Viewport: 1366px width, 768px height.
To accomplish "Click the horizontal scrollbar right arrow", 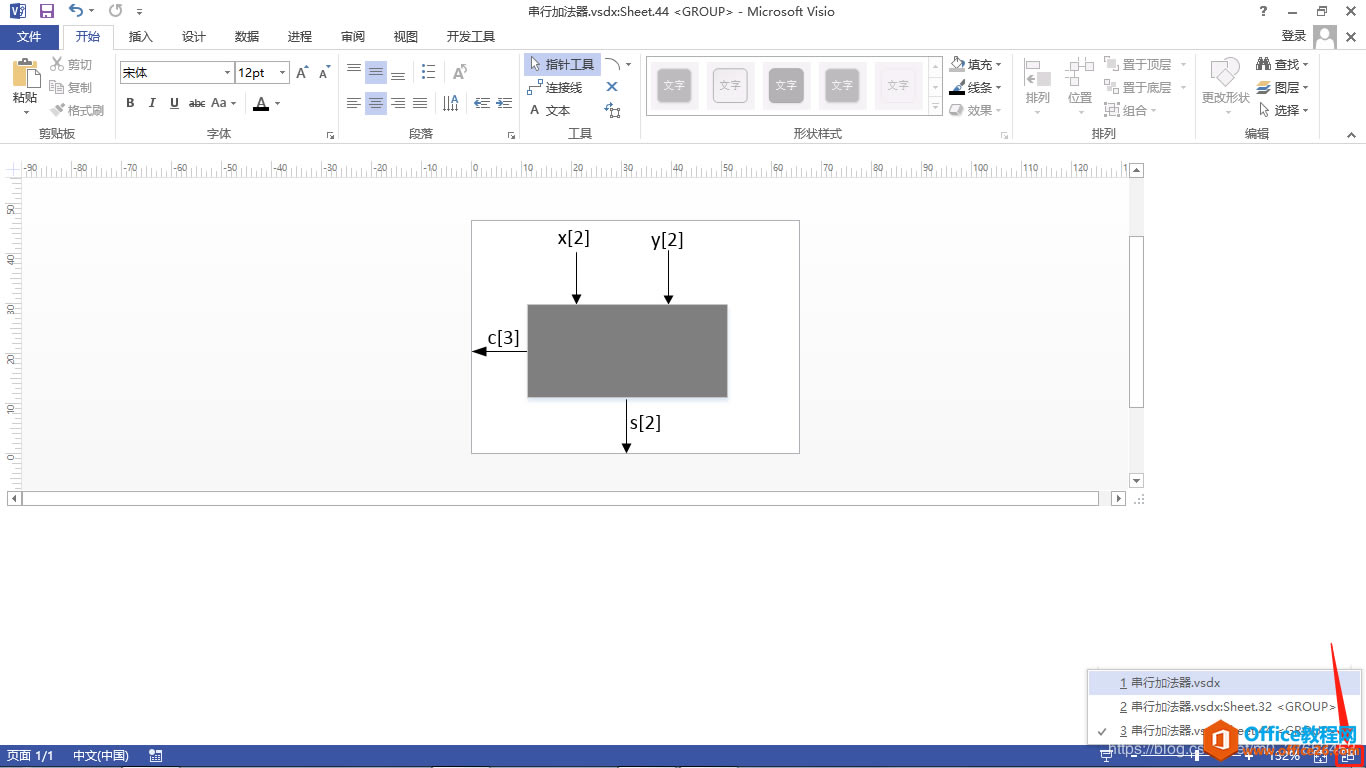I will (1119, 497).
